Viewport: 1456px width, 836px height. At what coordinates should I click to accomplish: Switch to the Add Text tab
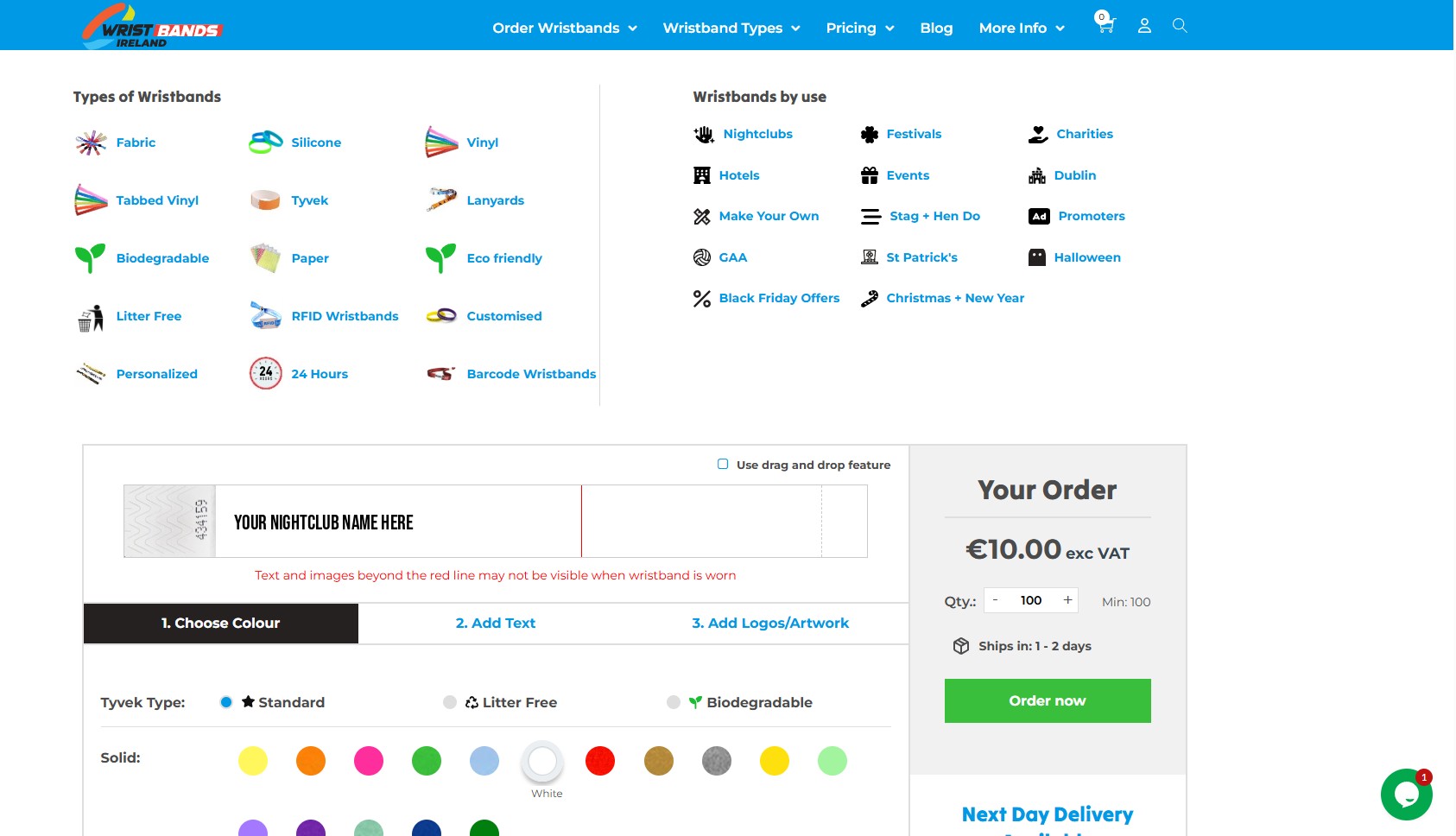tap(495, 623)
